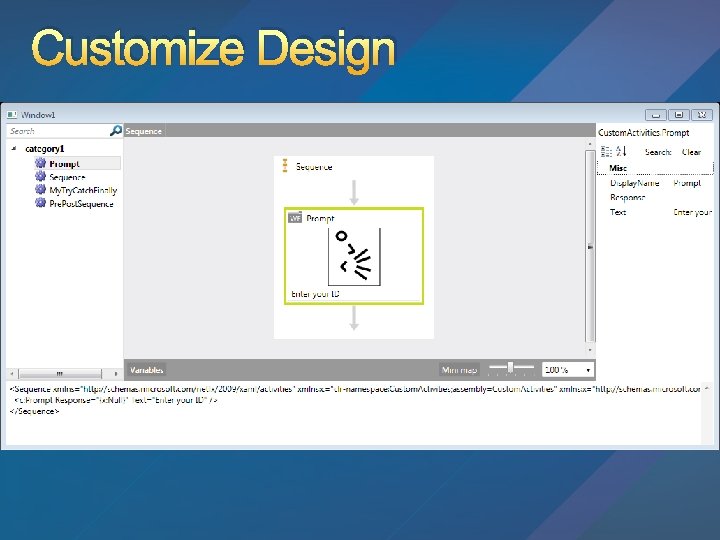Collapse the category1 tree node
Image resolution: width=720 pixels, height=540 pixels.
pos(14,148)
